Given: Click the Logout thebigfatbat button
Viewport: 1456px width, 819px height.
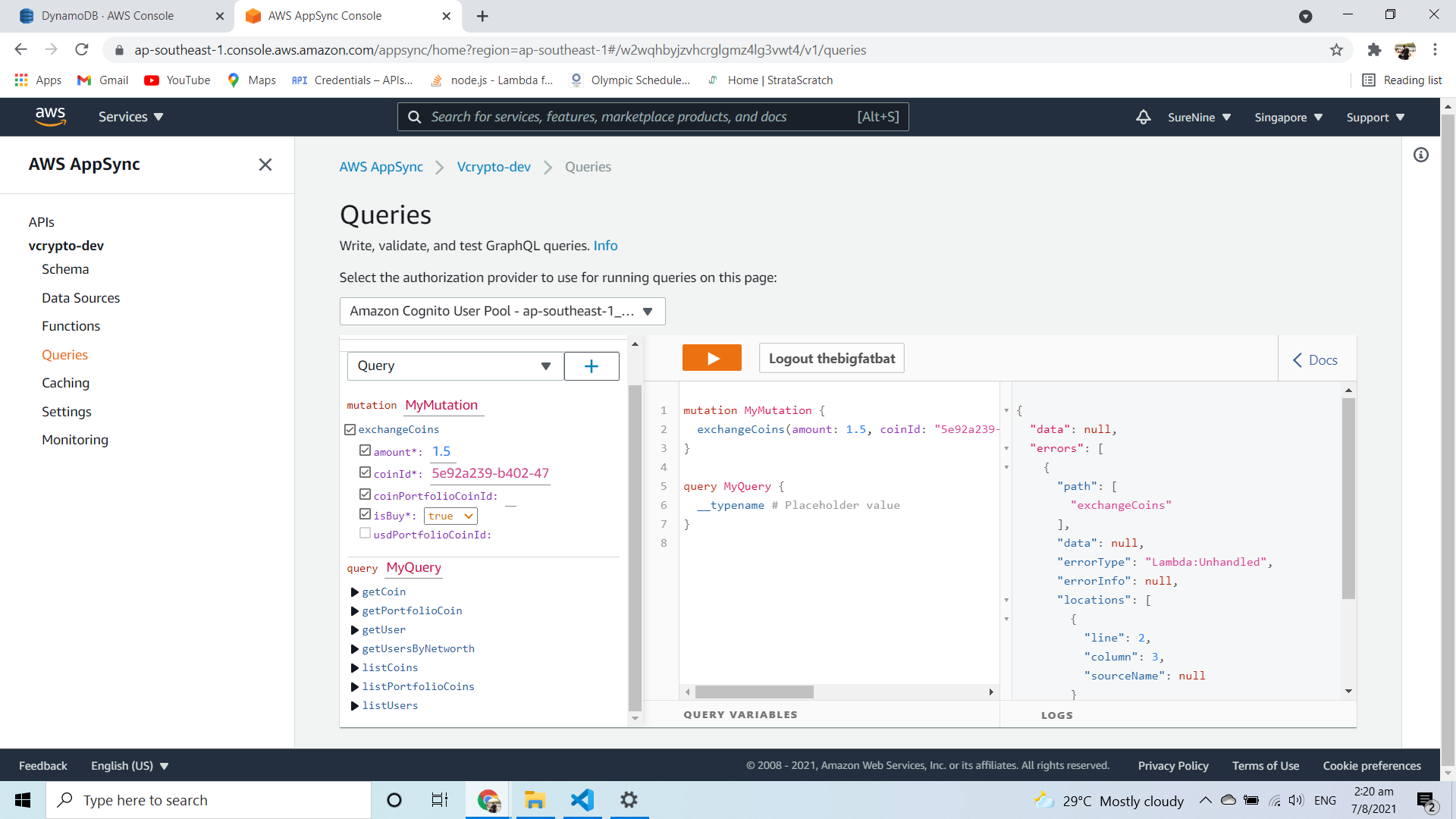Looking at the screenshot, I should tap(831, 359).
